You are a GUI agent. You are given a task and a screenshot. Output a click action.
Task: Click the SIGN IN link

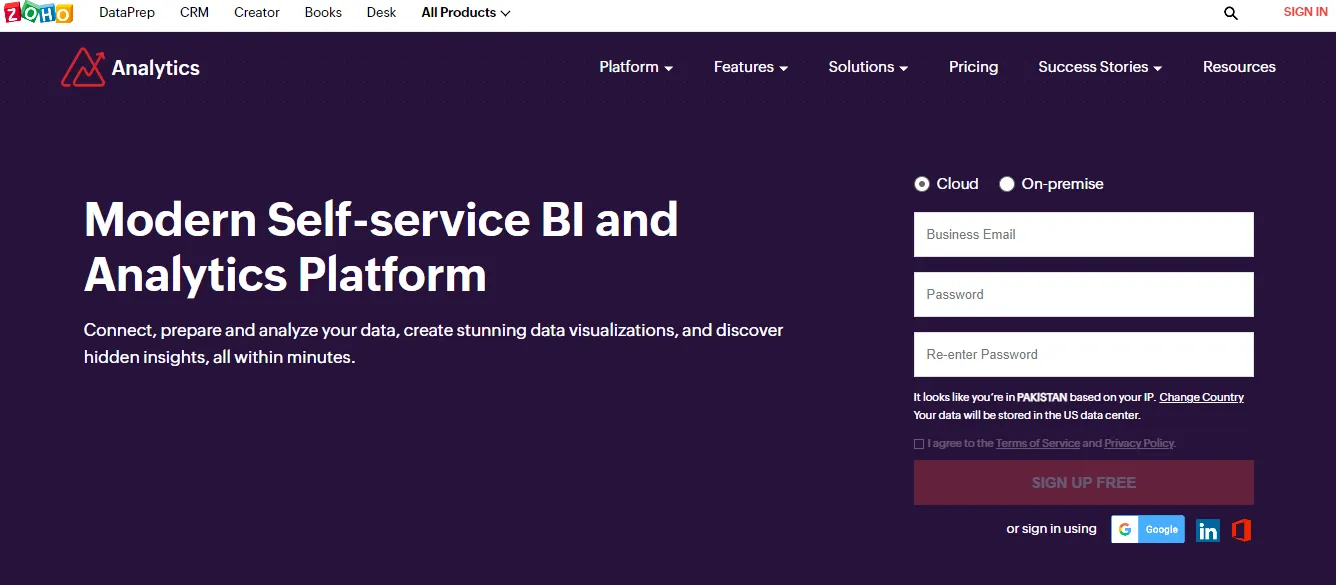coord(1305,12)
